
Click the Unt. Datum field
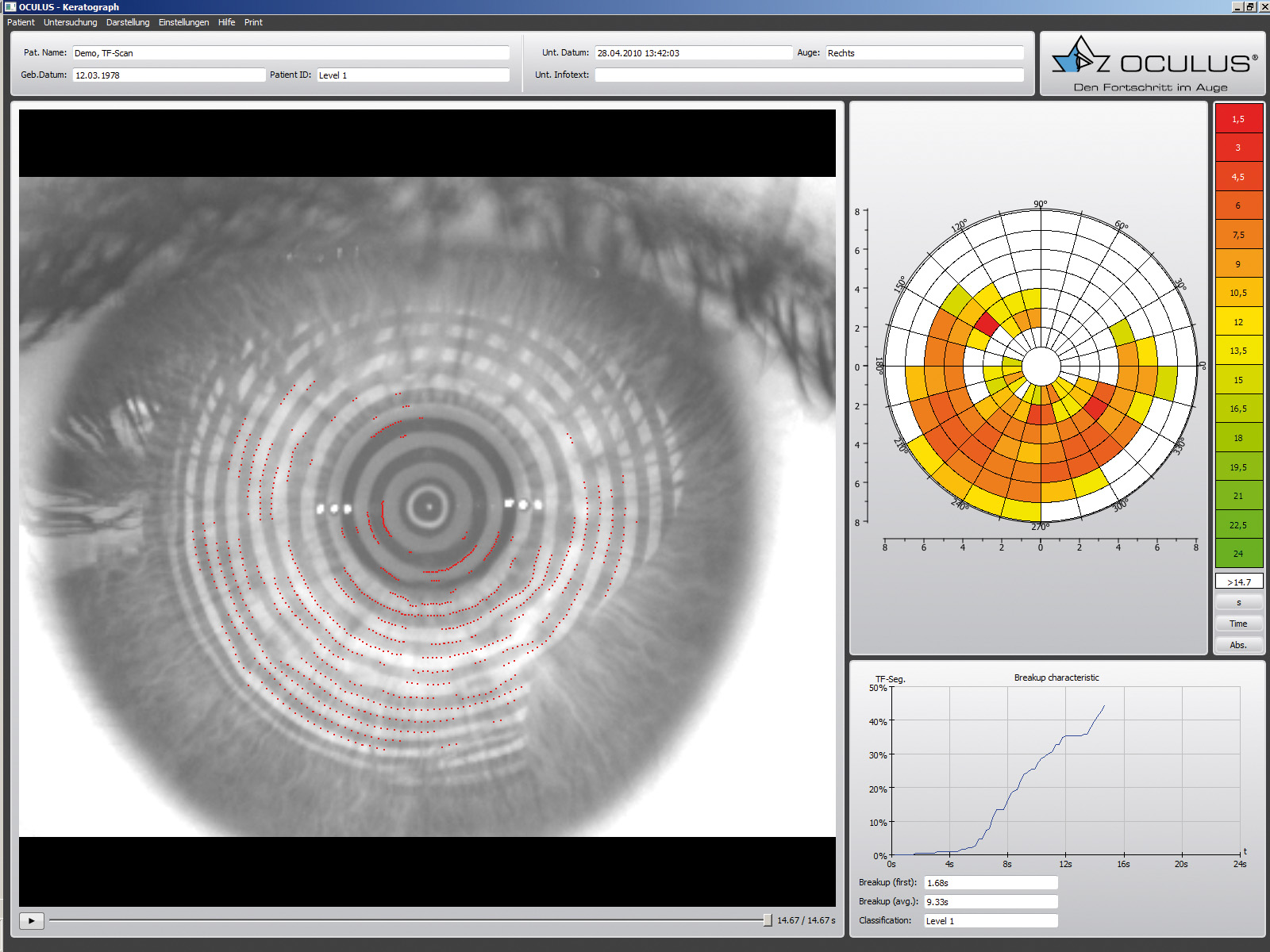(694, 53)
